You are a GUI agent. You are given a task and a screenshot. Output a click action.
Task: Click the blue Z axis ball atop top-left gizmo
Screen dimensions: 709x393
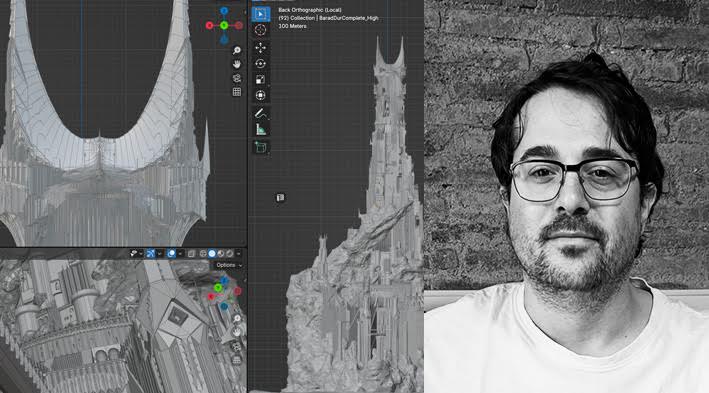click(224, 10)
